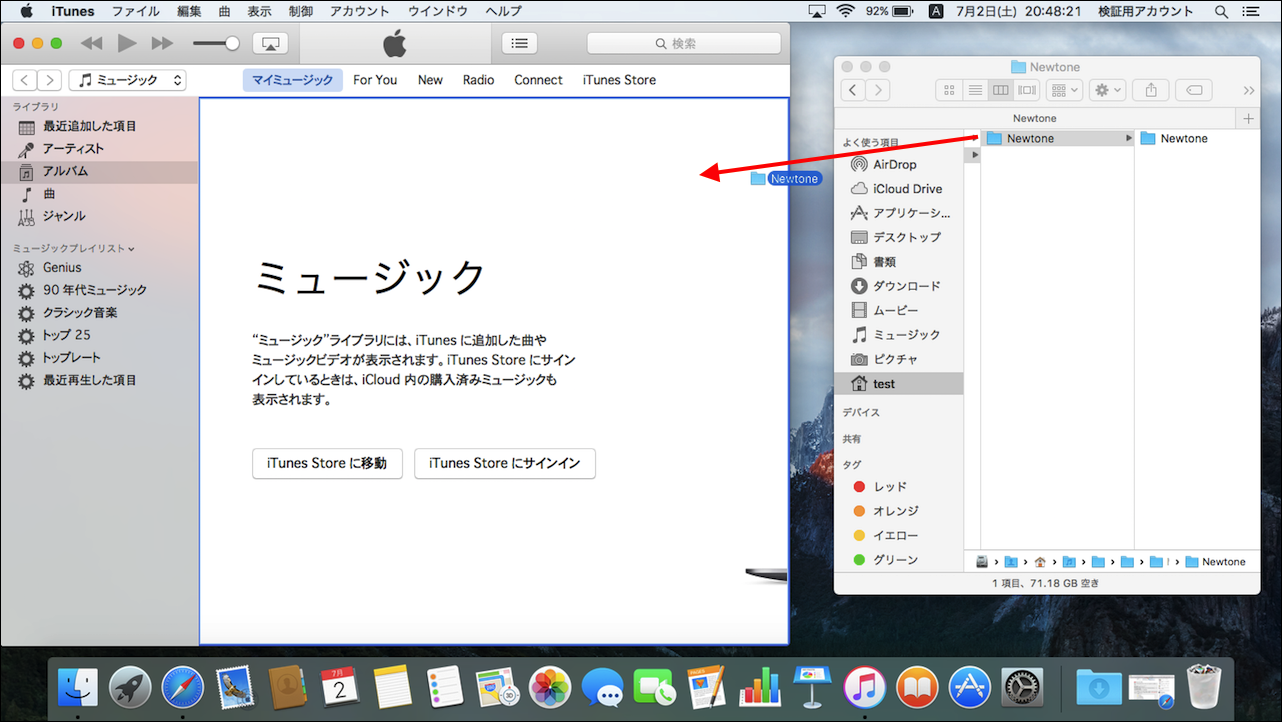Click the iTunes play button
The width and height of the screenshot is (1282, 722).
(127, 43)
